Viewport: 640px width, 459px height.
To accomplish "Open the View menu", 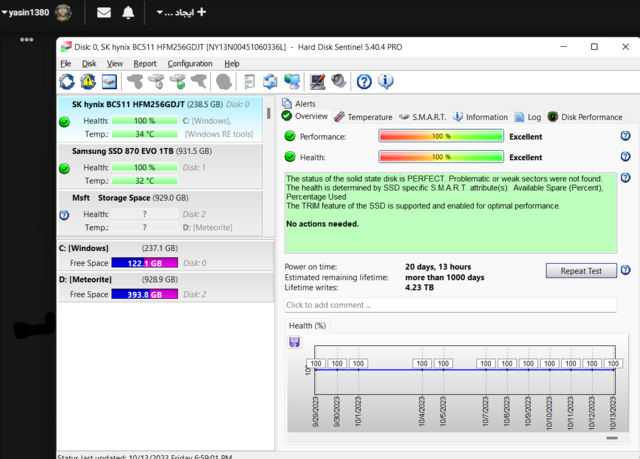I will 115,64.
